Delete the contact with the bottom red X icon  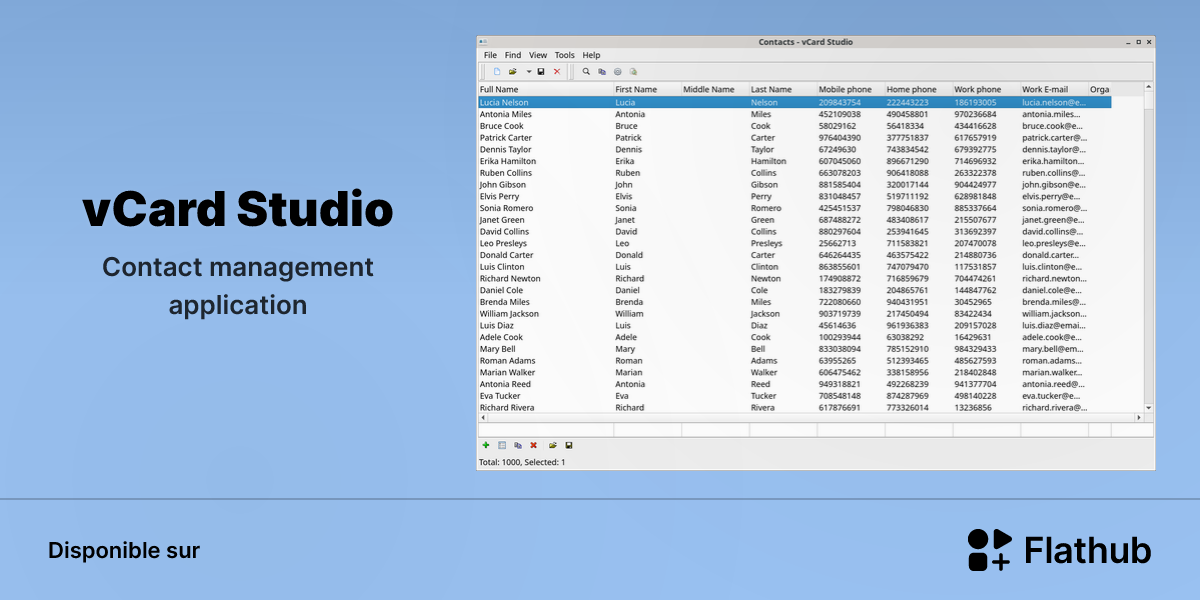pyautogui.click(x=533, y=445)
